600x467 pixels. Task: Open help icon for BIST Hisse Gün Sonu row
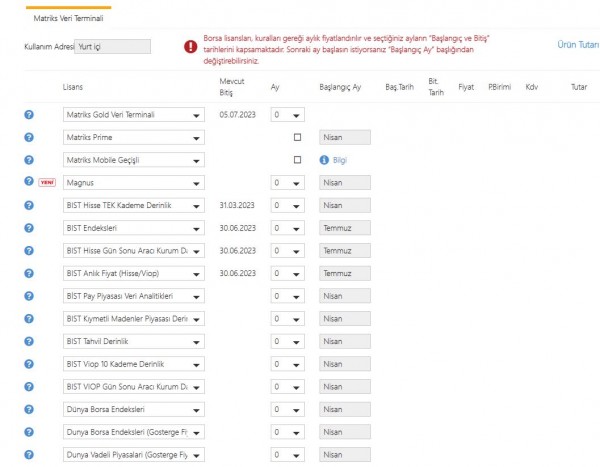29,250
